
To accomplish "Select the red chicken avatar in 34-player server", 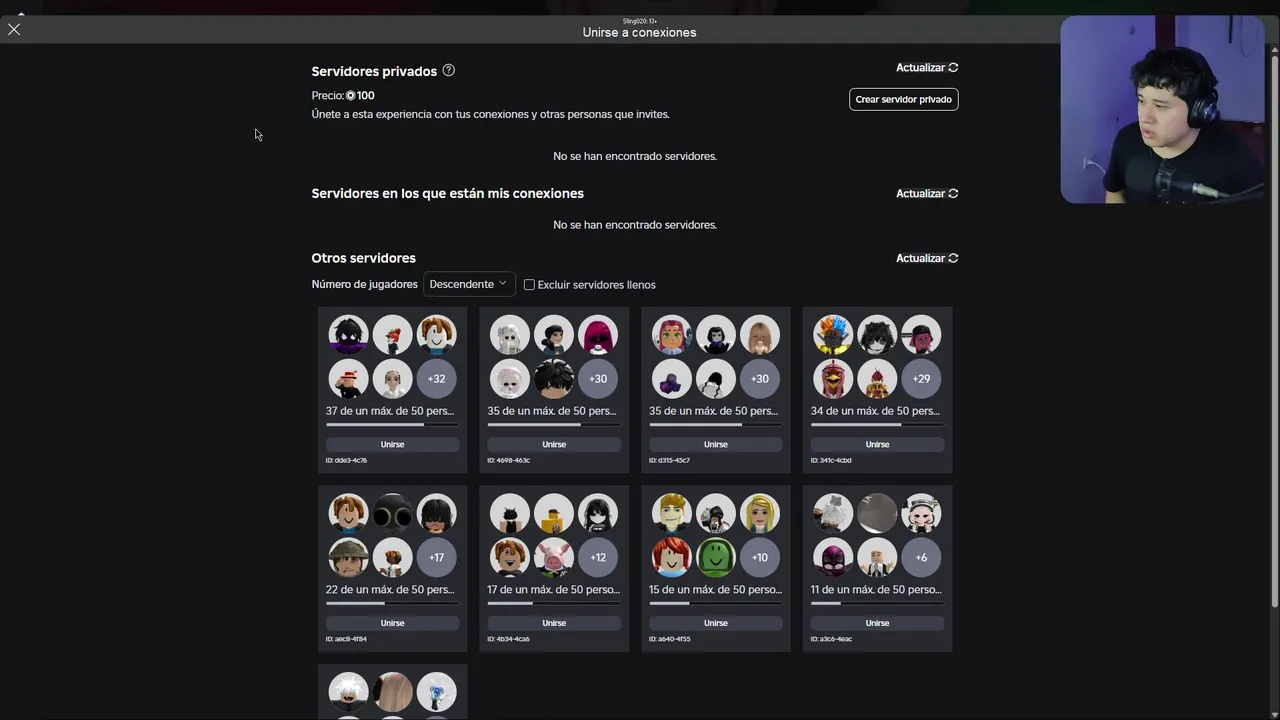I will coord(833,379).
